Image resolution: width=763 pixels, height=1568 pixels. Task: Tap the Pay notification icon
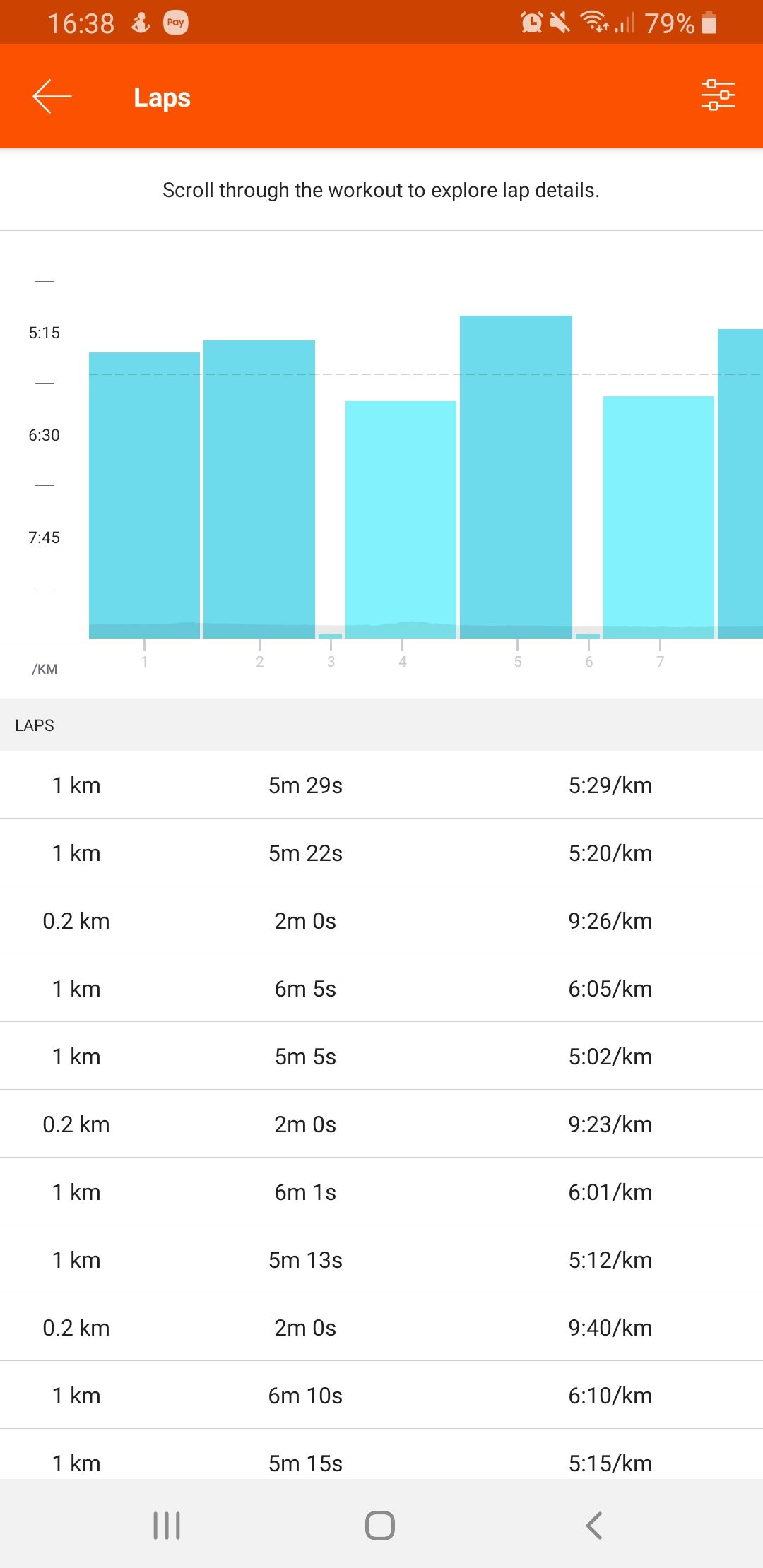coord(176,23)
